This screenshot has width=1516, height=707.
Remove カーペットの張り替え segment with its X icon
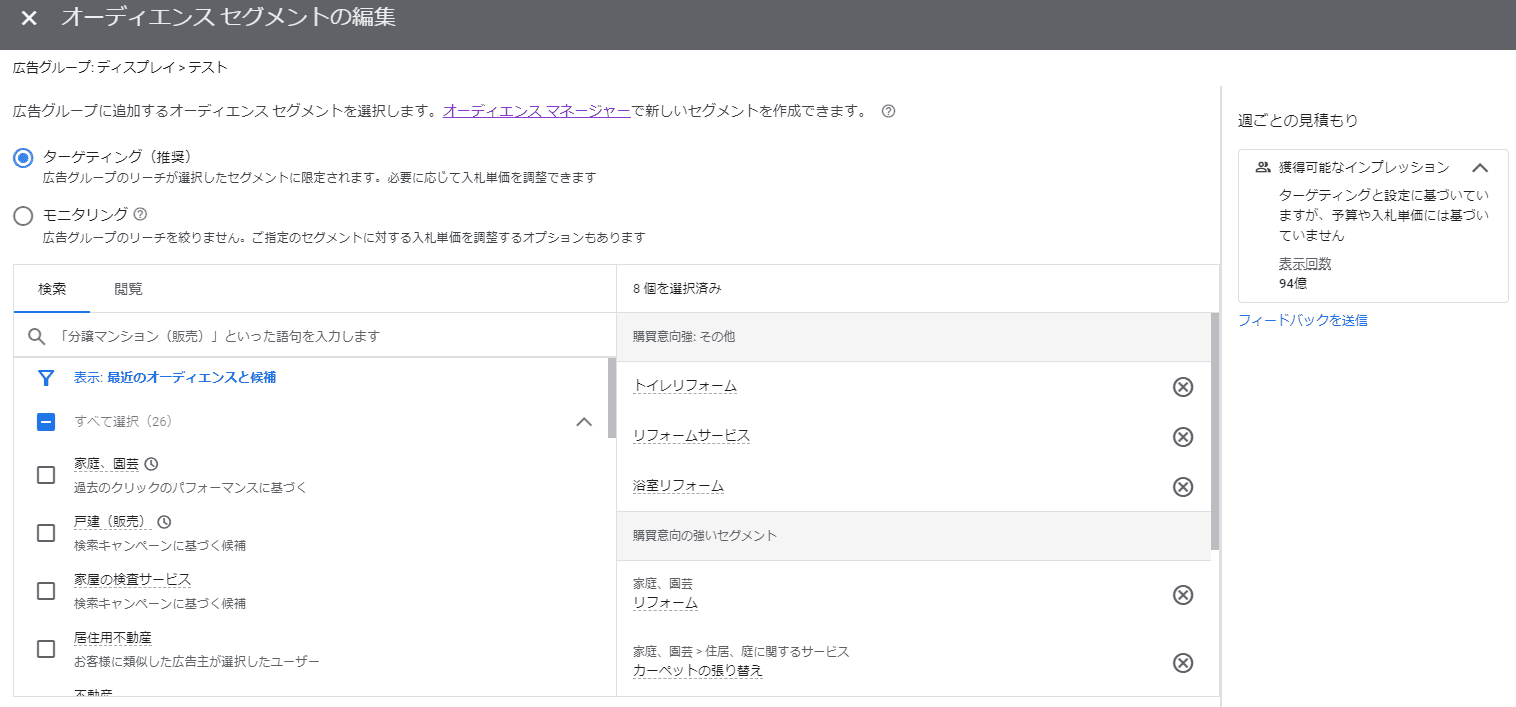coord(1182,663)
